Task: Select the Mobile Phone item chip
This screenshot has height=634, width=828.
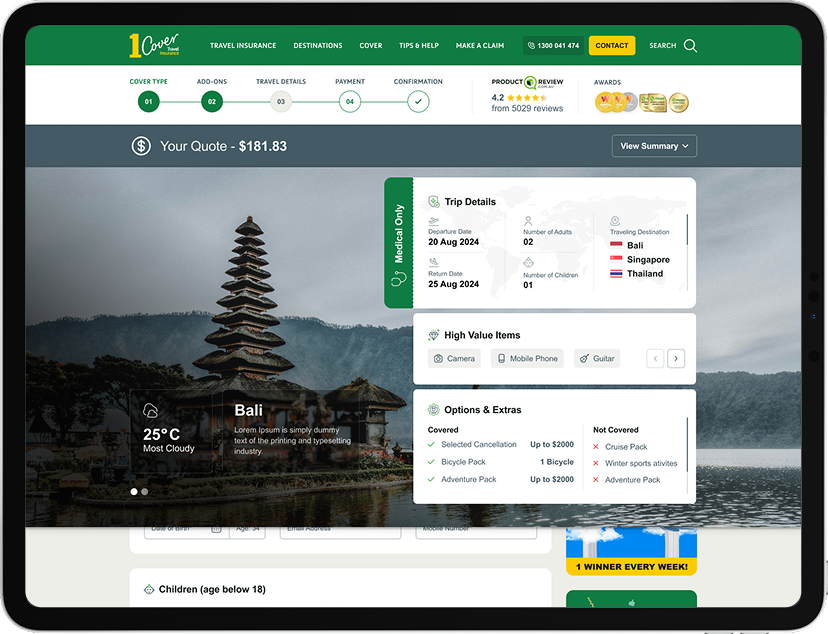Action: point(527,358)
